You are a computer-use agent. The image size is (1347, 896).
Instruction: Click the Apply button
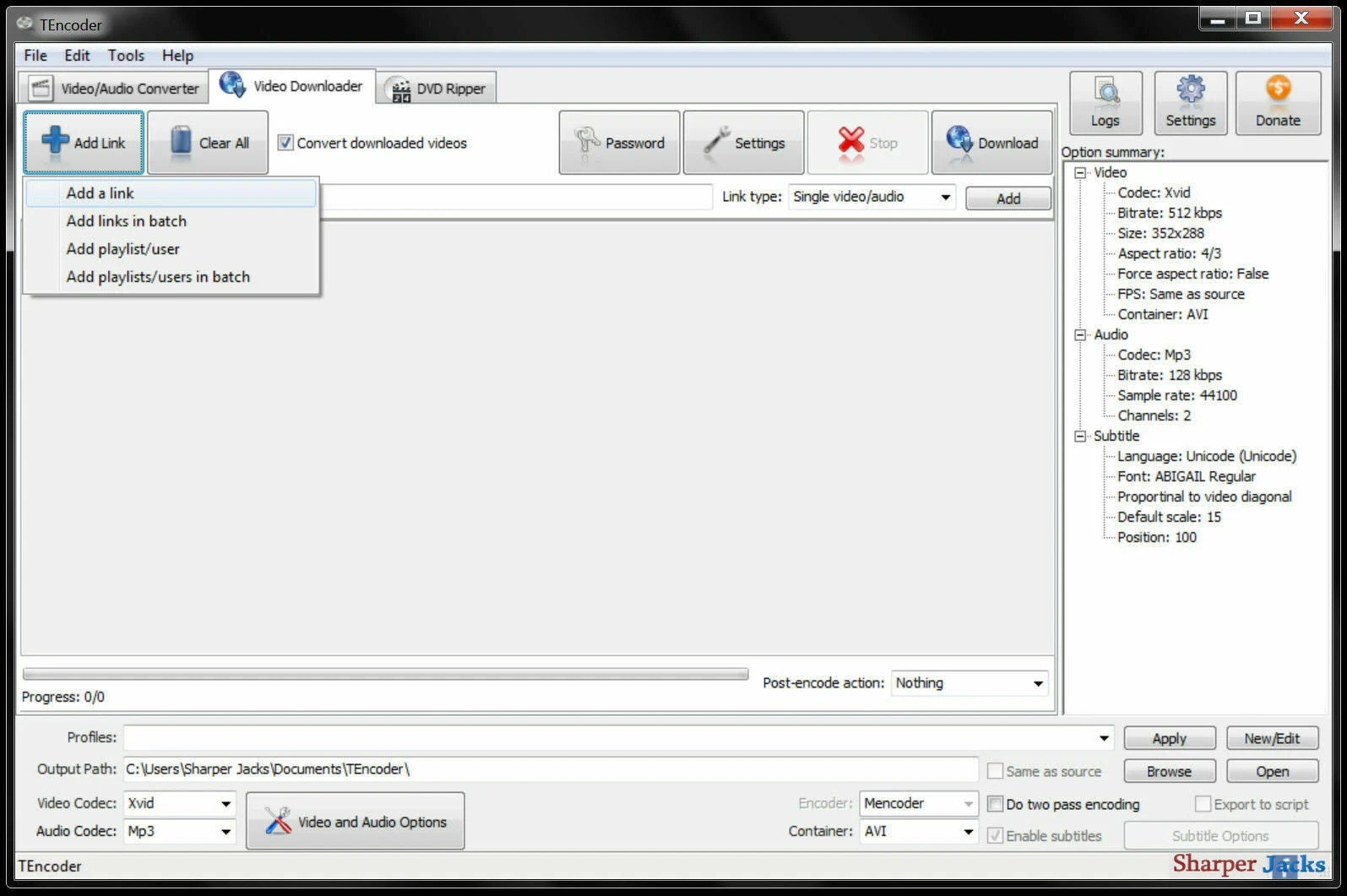point(1170,738)
